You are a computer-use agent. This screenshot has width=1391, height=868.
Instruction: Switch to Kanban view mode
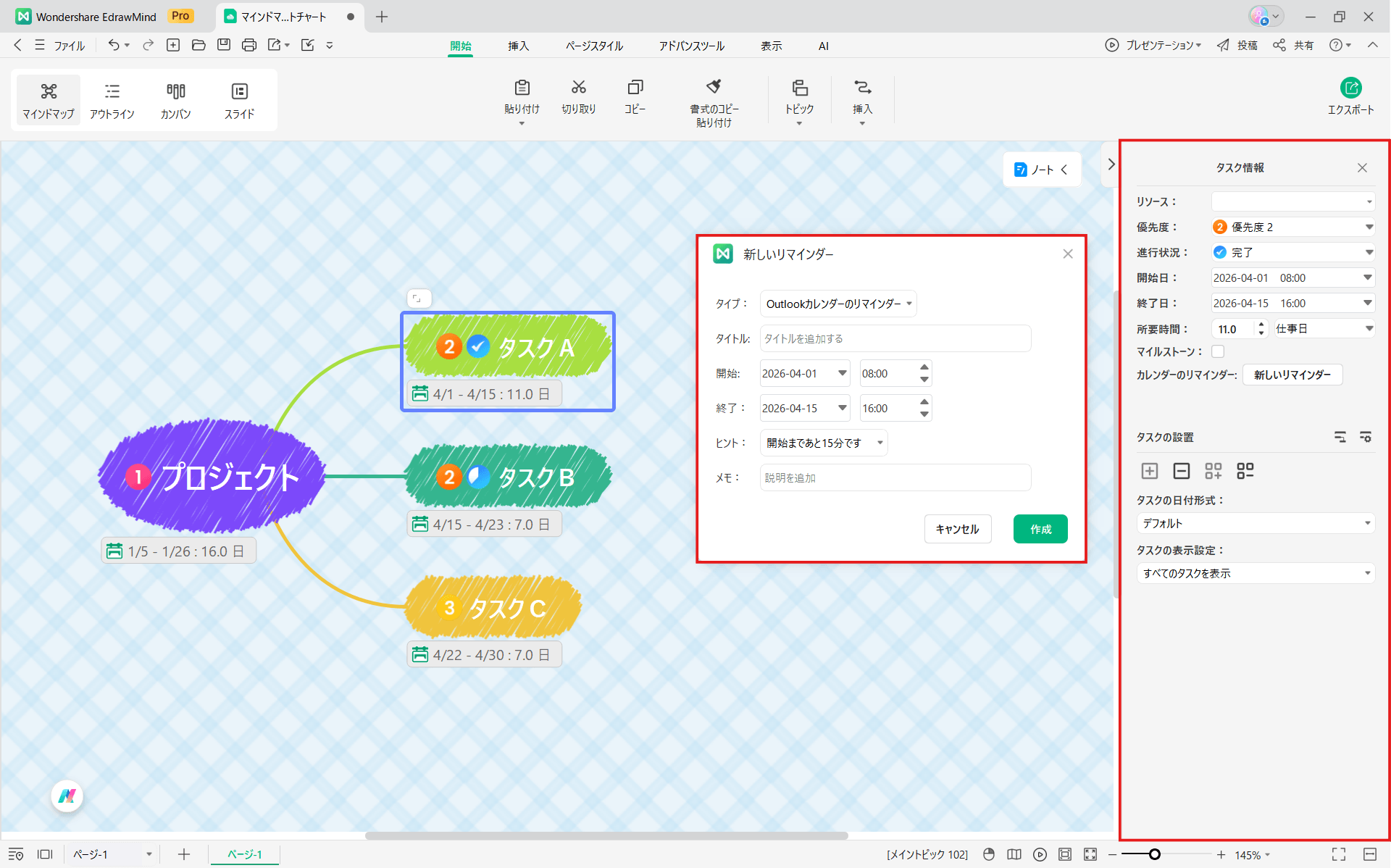pos(175,100)
